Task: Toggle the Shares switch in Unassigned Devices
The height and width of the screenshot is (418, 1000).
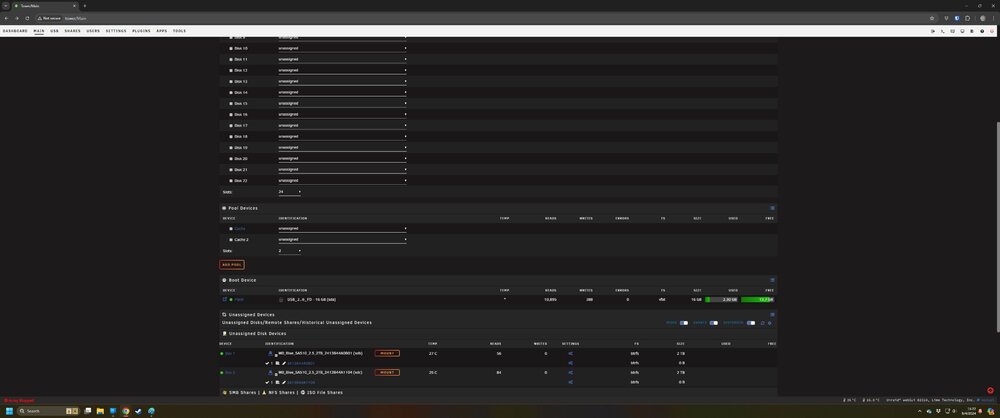Action: coord(714,323)
